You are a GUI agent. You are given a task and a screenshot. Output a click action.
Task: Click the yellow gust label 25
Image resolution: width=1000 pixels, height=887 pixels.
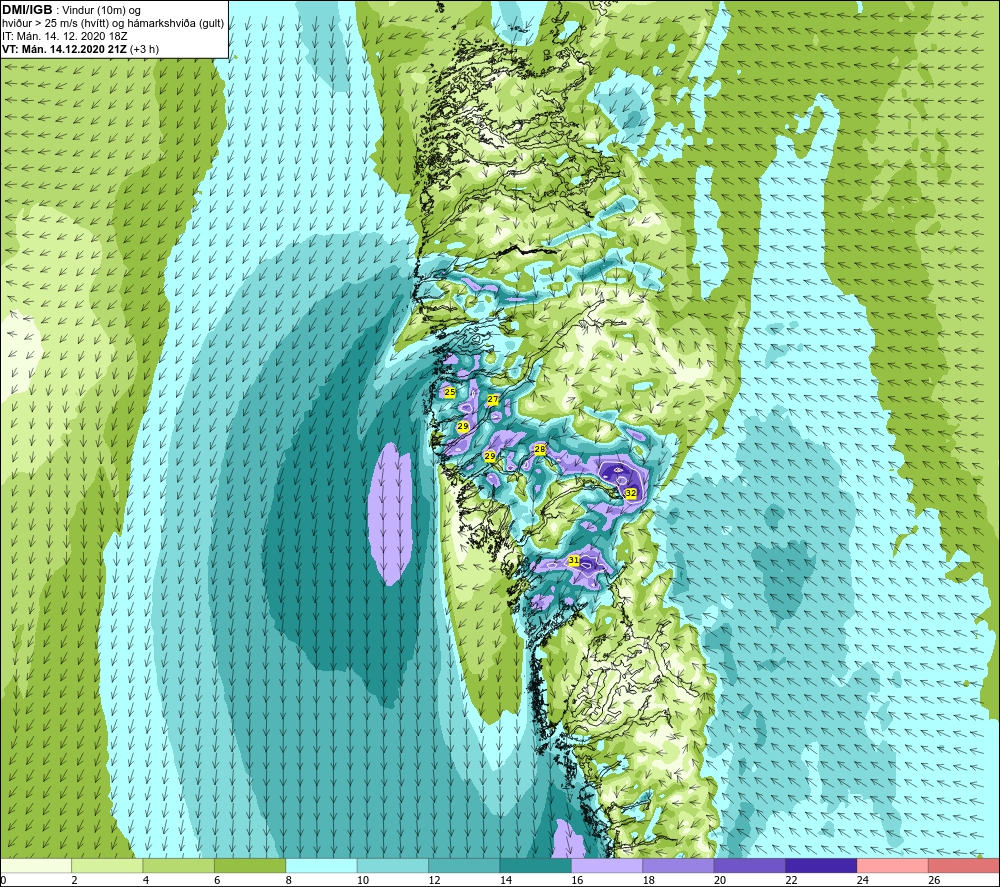coord(450,392)
